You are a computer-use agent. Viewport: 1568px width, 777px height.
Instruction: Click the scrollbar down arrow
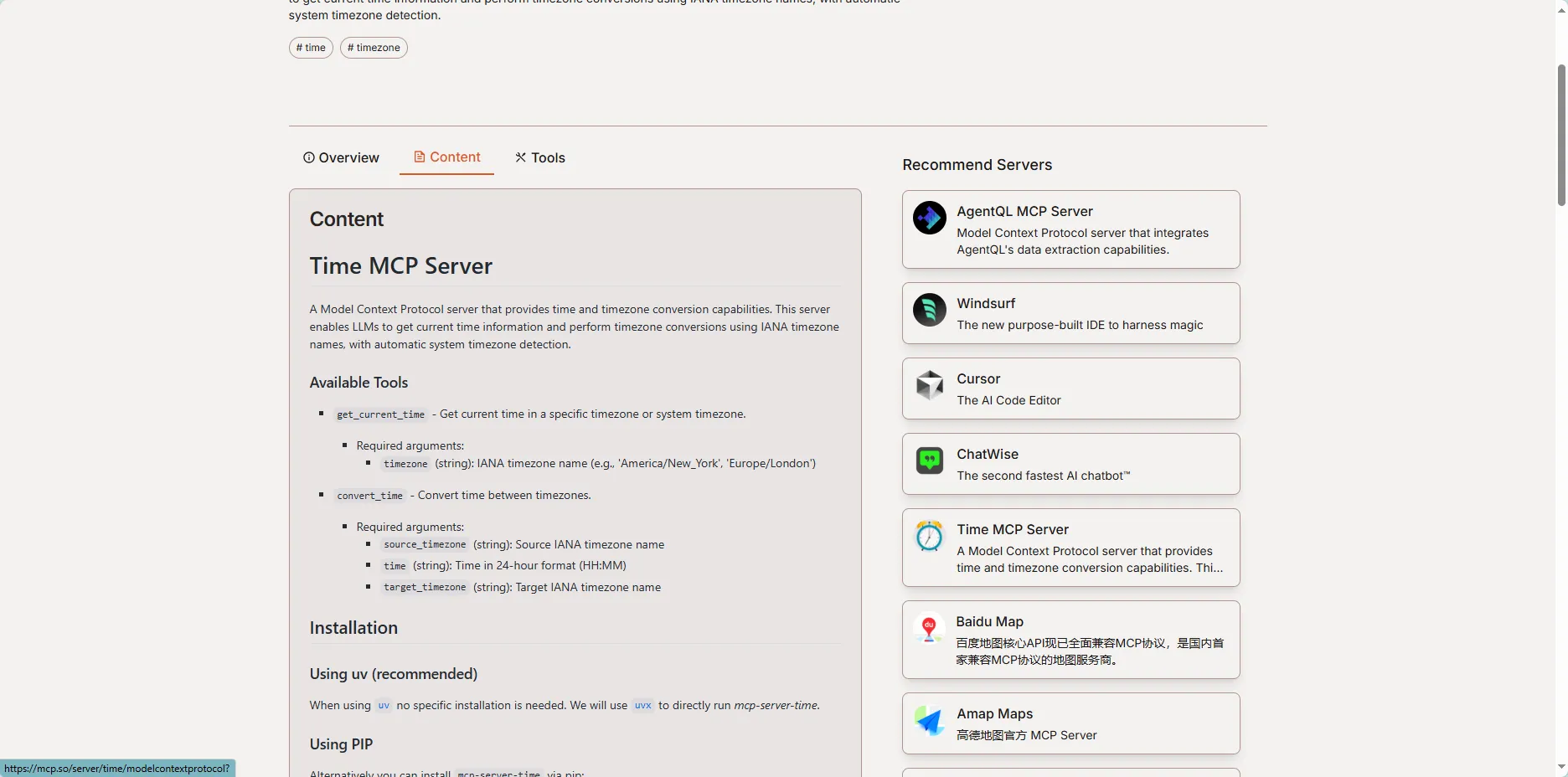pyautogui.click(x=1561, y=767)
